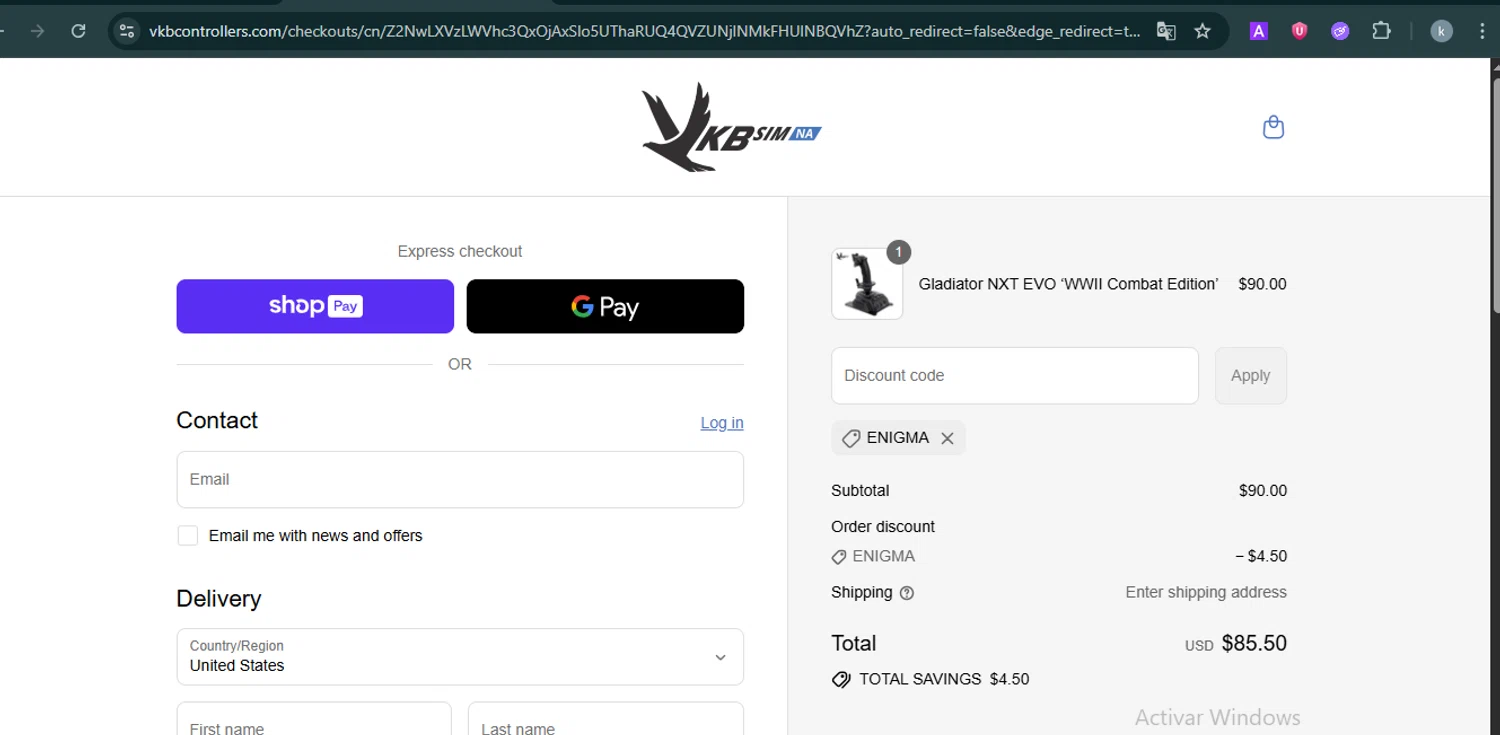Click the 'Order discount' label
The image size is (1500, 735).
click(883, 527)
